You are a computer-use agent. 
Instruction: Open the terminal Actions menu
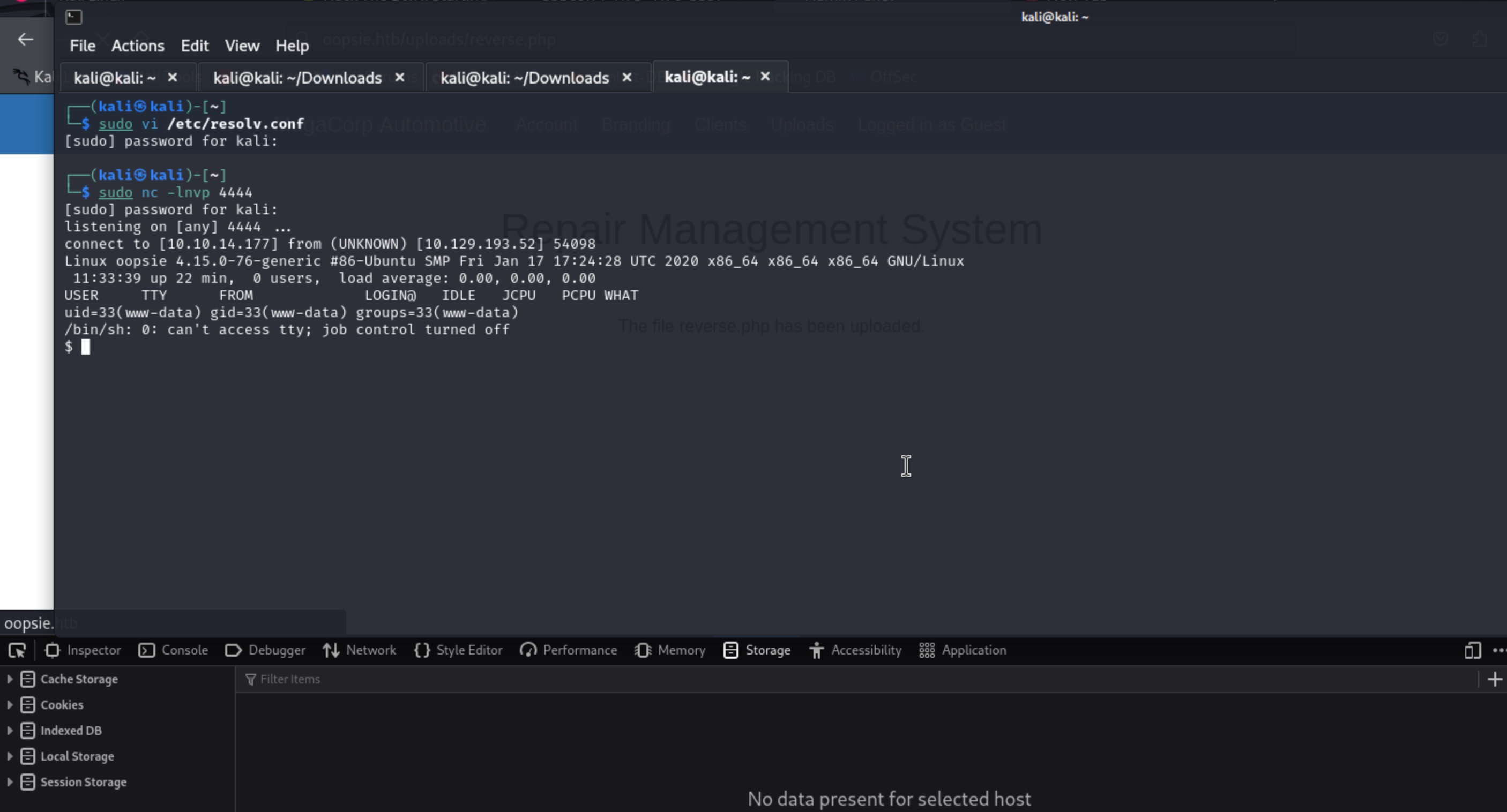coord(138,46)
